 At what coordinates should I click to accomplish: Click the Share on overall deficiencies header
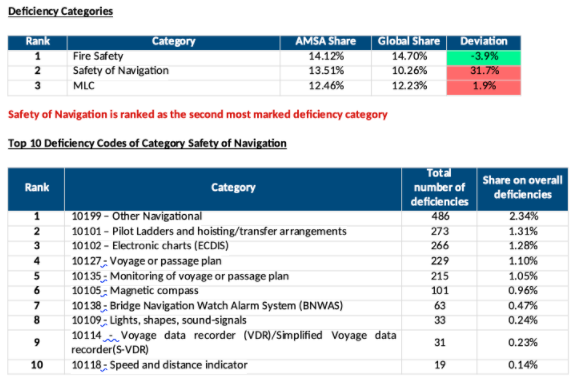[522, 188]
